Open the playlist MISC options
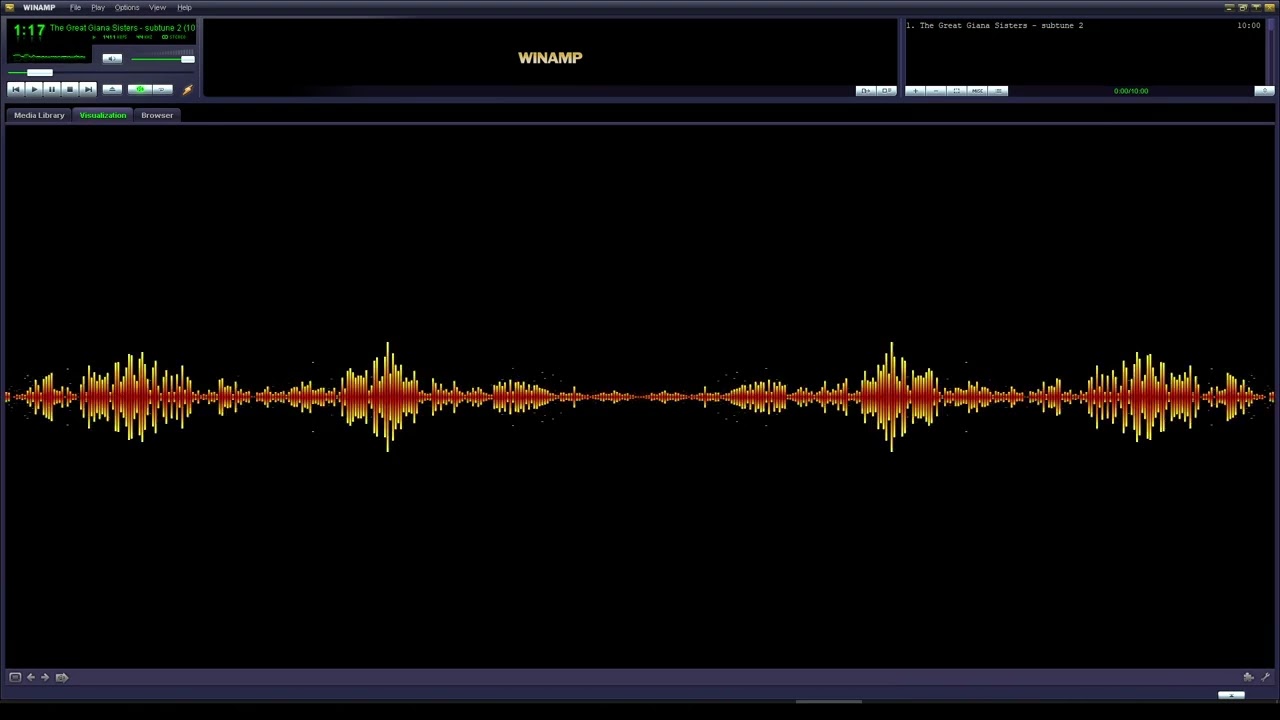This screenshot has height=720, width=1280. tap(978, 91)
